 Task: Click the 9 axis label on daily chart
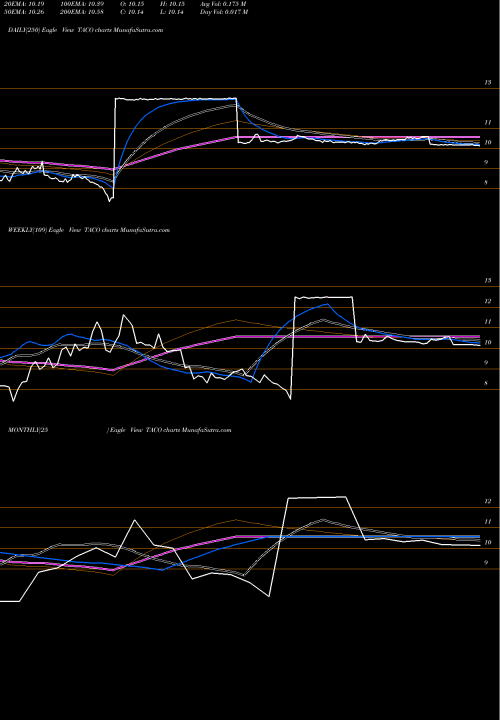coord(486,163)
